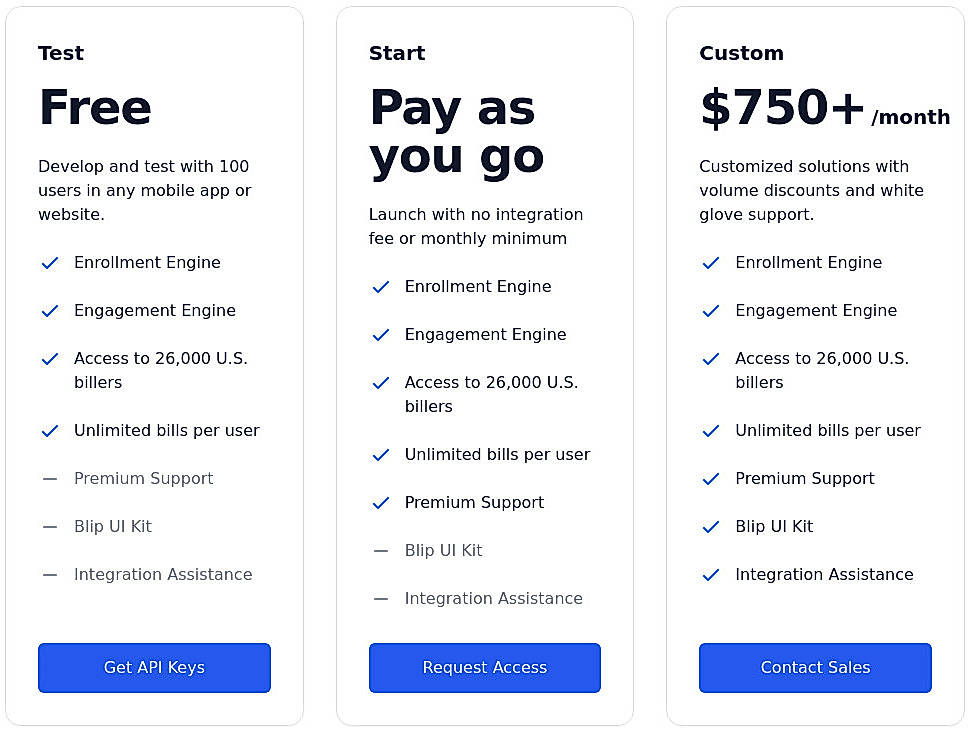Click the Engagement Engine checkmark in Custom plan
Screen dimensions: 974x736
coord(711,310)
